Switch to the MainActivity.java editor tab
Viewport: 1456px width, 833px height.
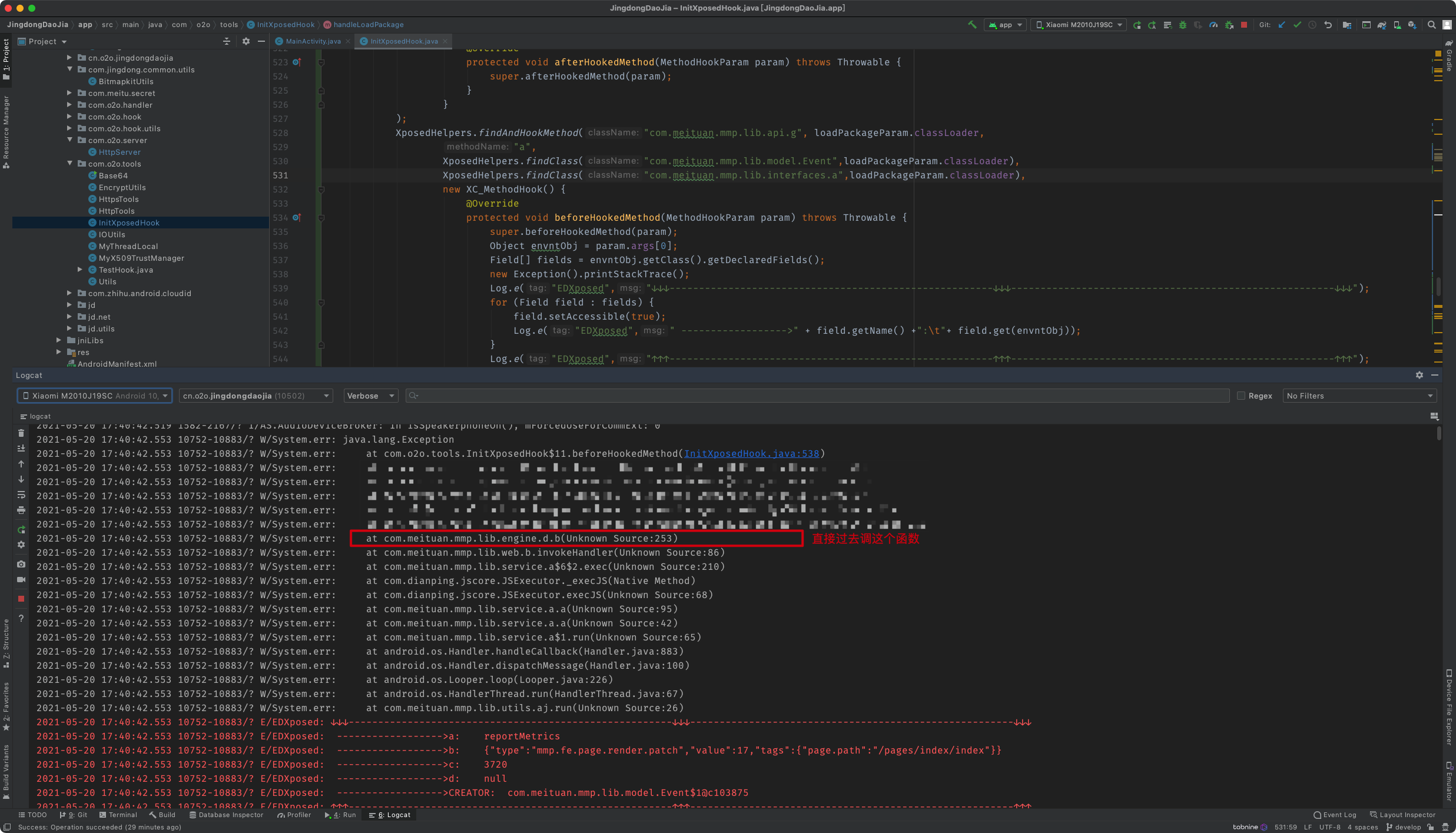[313, 41]
